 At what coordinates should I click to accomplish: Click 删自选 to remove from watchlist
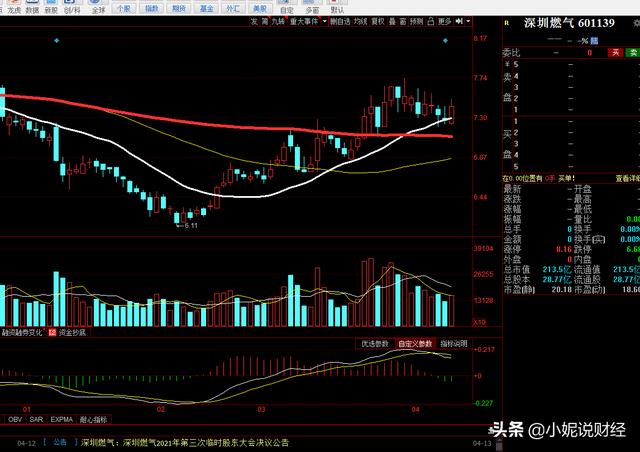click(340, 21)
